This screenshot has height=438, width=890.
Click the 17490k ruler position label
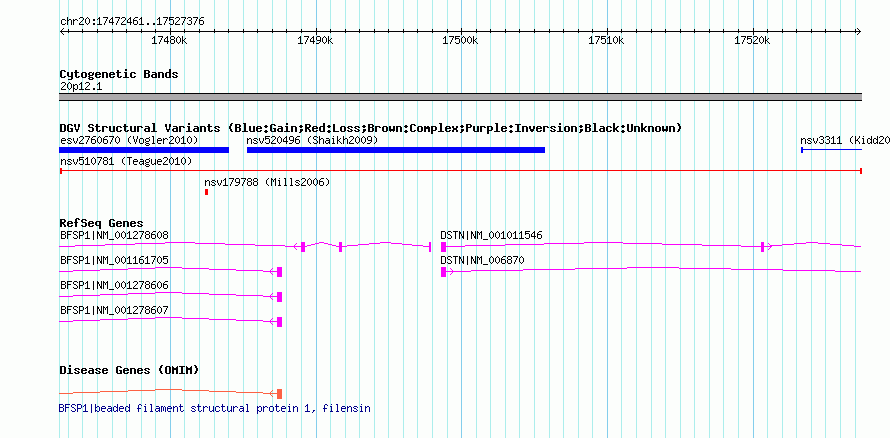coord(316,41)
